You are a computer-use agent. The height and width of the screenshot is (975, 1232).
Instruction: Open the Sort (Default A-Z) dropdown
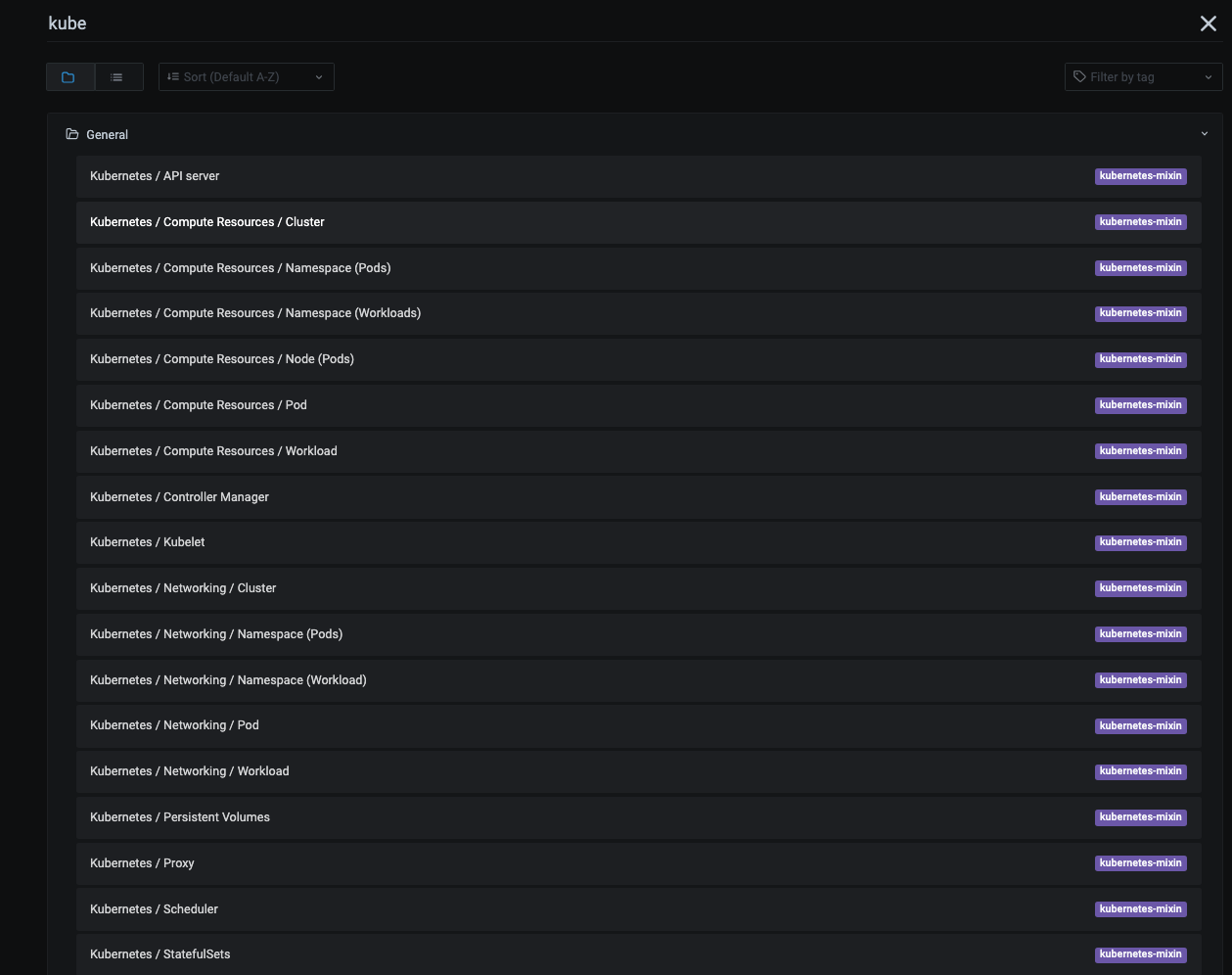click(246, 77)
